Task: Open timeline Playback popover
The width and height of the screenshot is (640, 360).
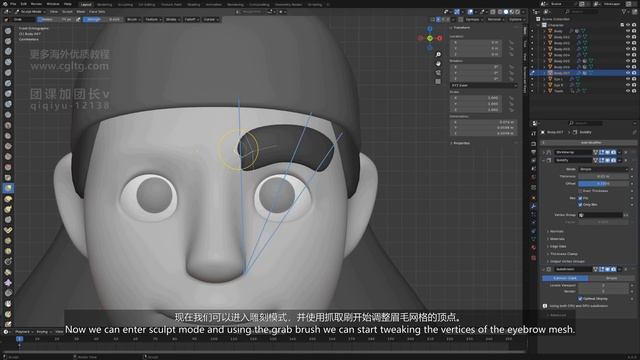Action: pos(24,332)
